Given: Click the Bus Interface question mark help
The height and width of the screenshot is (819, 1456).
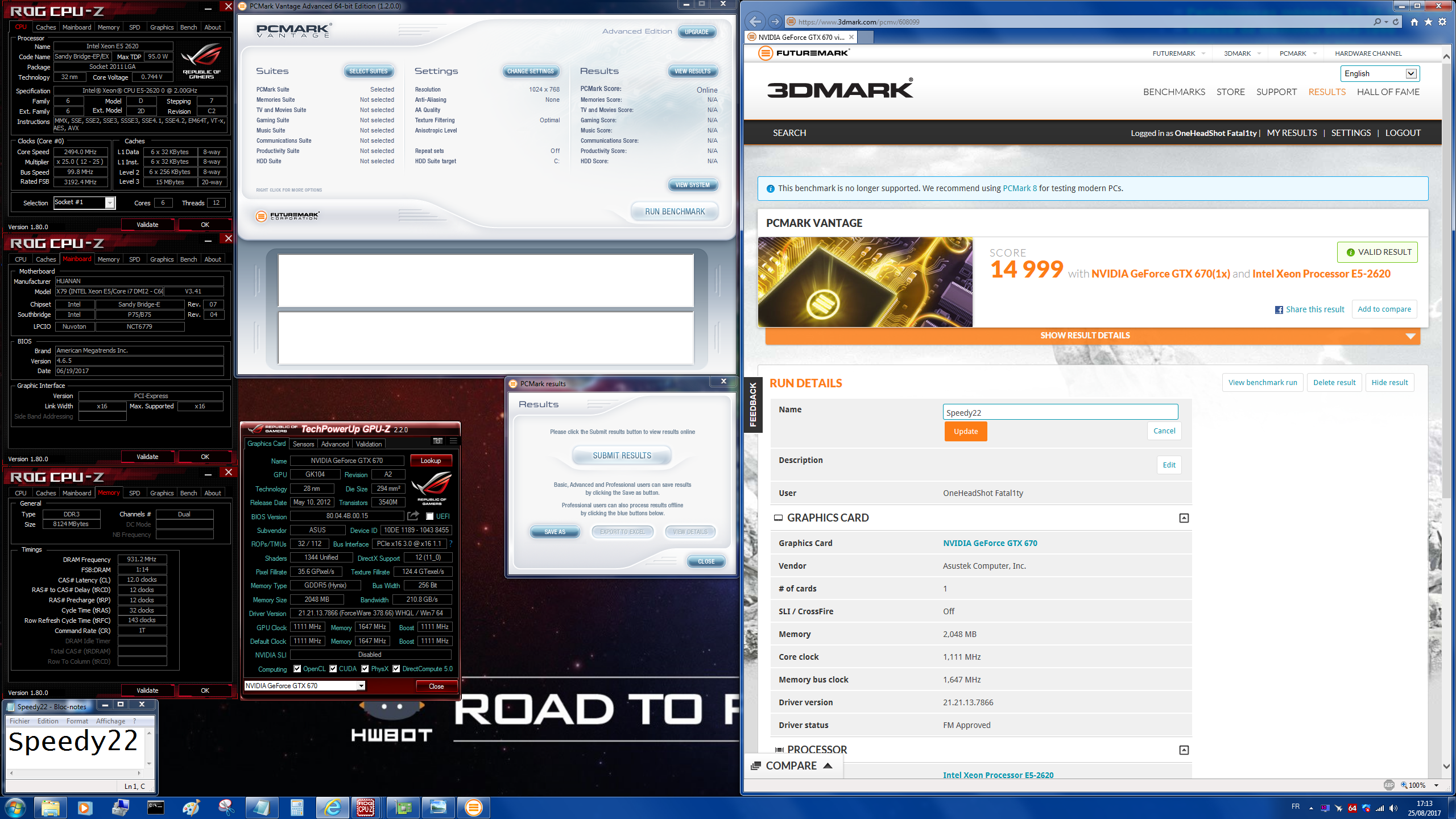Looking at the screenshot, I should [x=450, y=544].
